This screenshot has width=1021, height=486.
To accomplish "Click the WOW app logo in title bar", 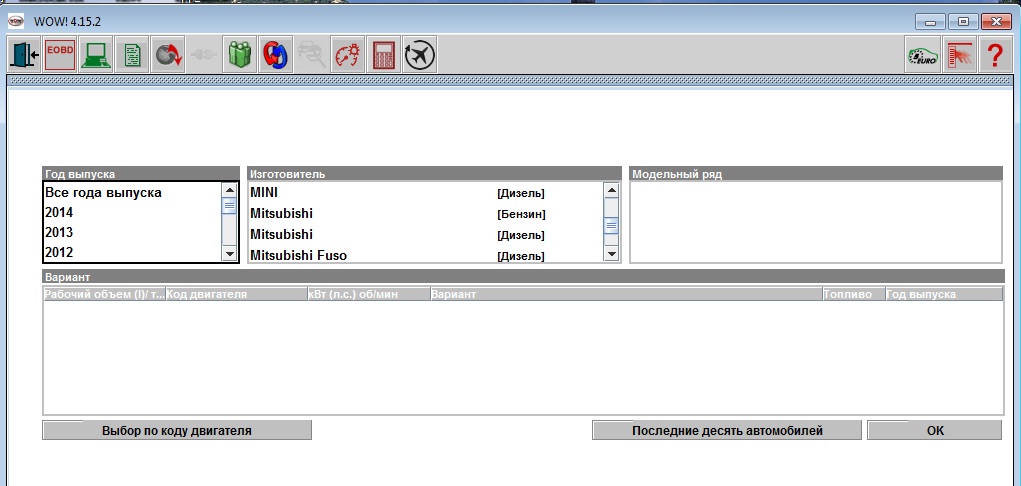I will click(16, 21).
